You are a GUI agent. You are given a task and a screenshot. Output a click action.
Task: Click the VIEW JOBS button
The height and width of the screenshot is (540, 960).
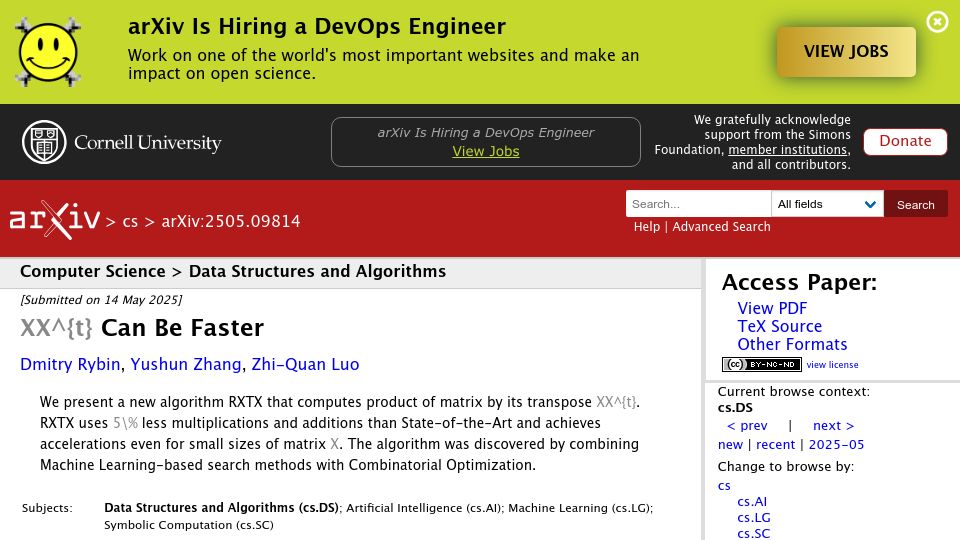(846, 51)
